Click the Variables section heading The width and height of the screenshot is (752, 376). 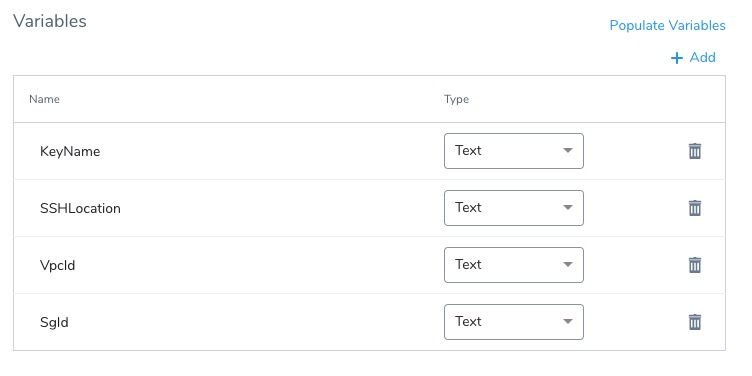50,21
